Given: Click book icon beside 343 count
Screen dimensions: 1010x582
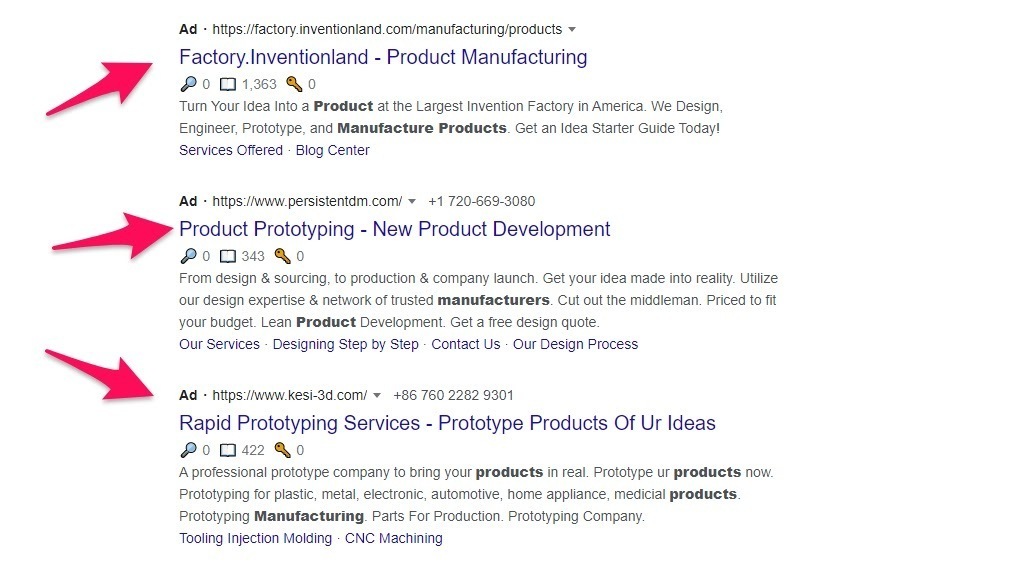Looking at the screenshot, I should [x=228, y=257].
